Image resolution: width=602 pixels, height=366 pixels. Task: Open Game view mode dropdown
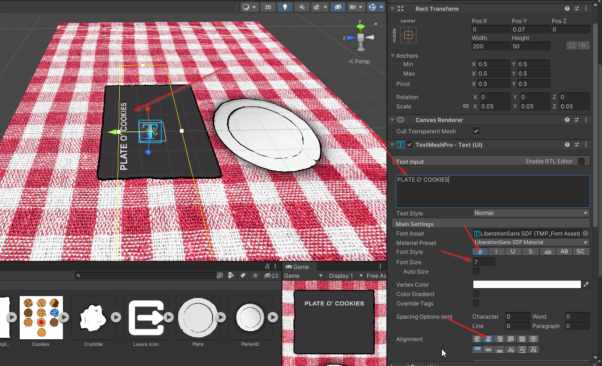point(303,276)
